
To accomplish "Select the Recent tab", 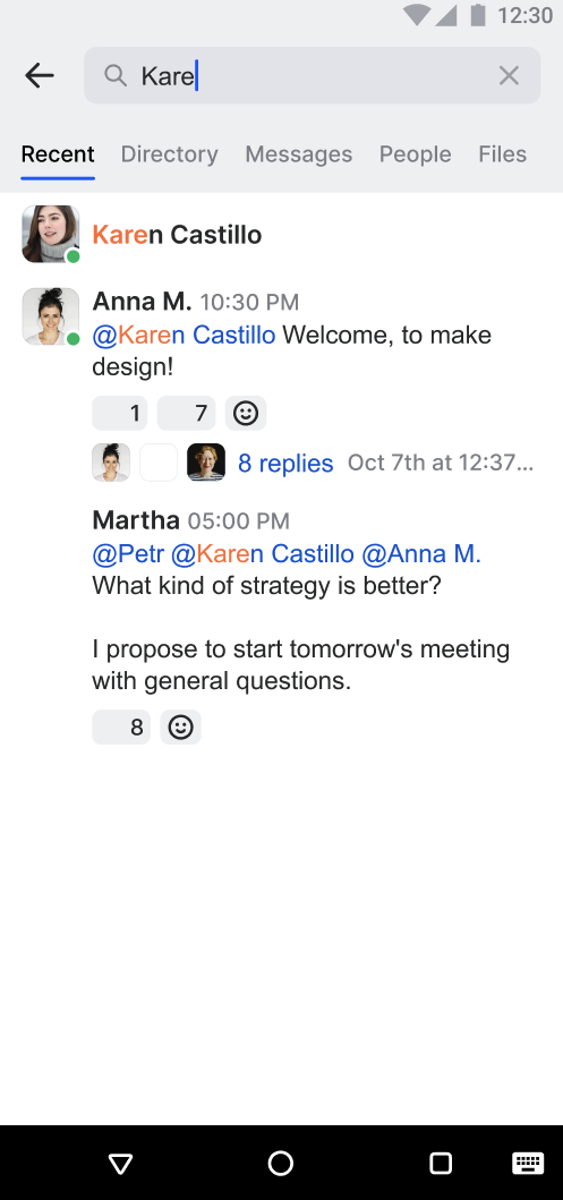I will point(58,154).
